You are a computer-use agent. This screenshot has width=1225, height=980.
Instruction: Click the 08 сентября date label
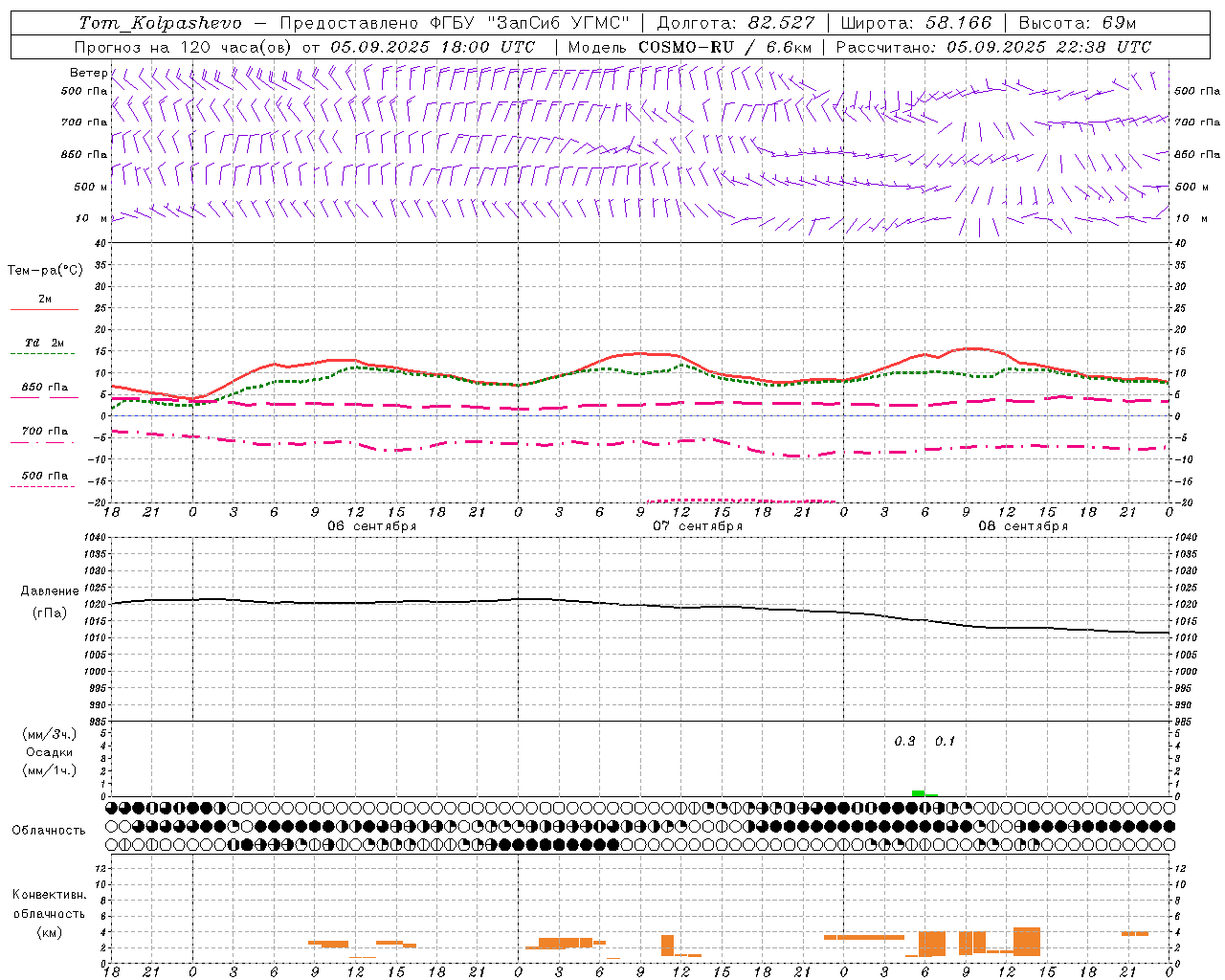coord(1023,526)
